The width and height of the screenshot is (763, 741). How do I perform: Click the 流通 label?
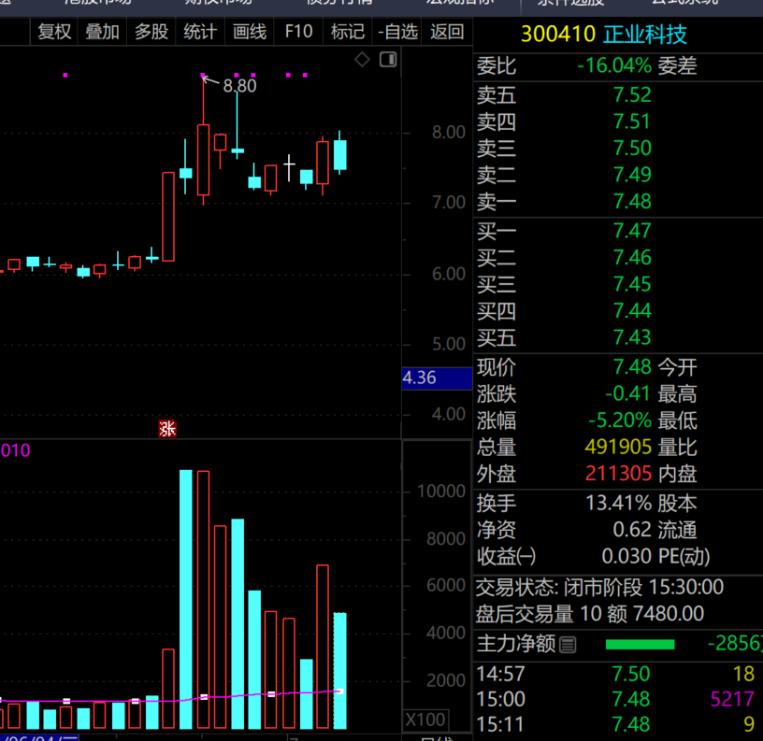click(x=677, y=530)
